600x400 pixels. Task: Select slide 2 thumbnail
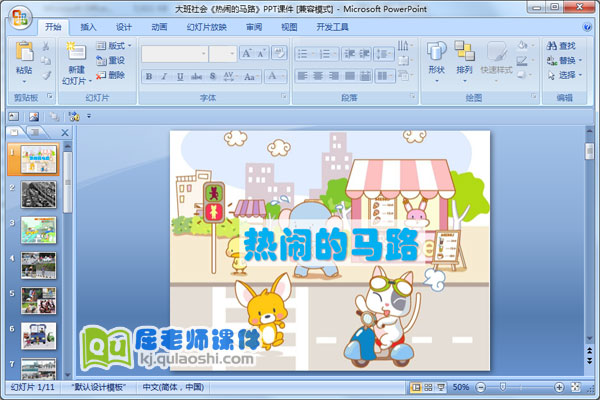38,194
